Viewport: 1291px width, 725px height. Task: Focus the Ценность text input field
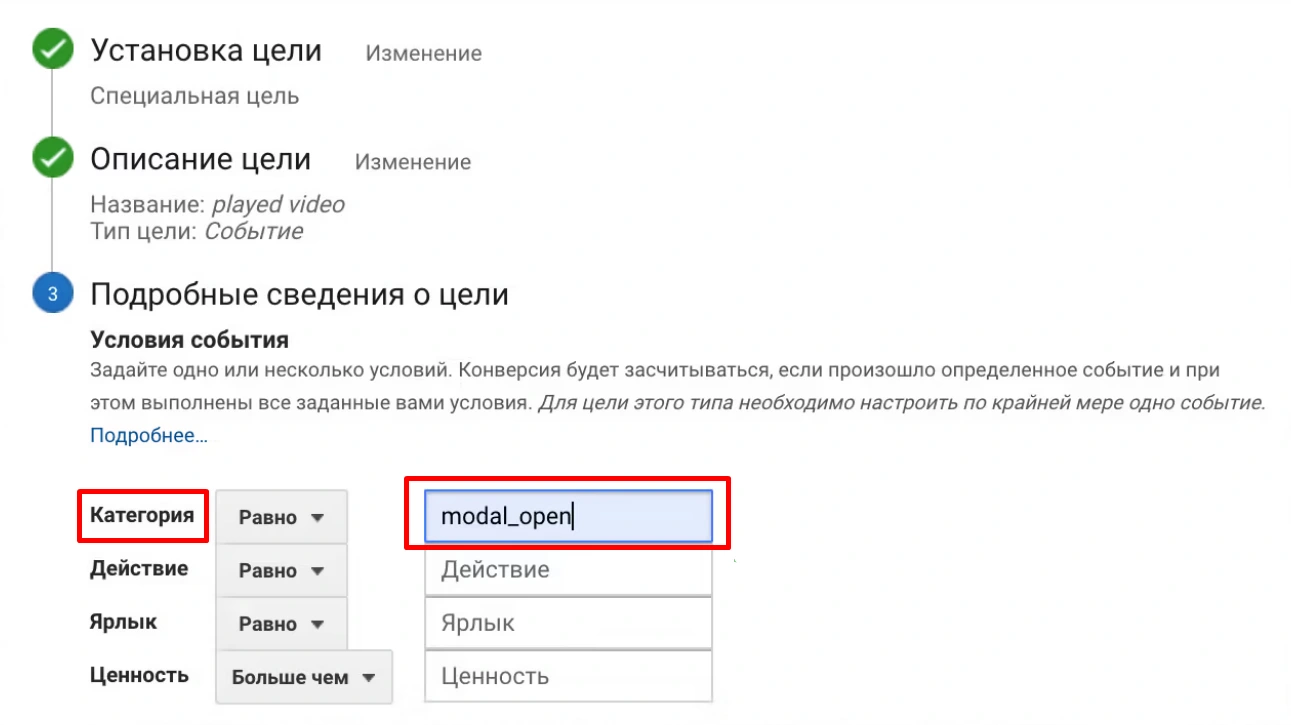567,677
